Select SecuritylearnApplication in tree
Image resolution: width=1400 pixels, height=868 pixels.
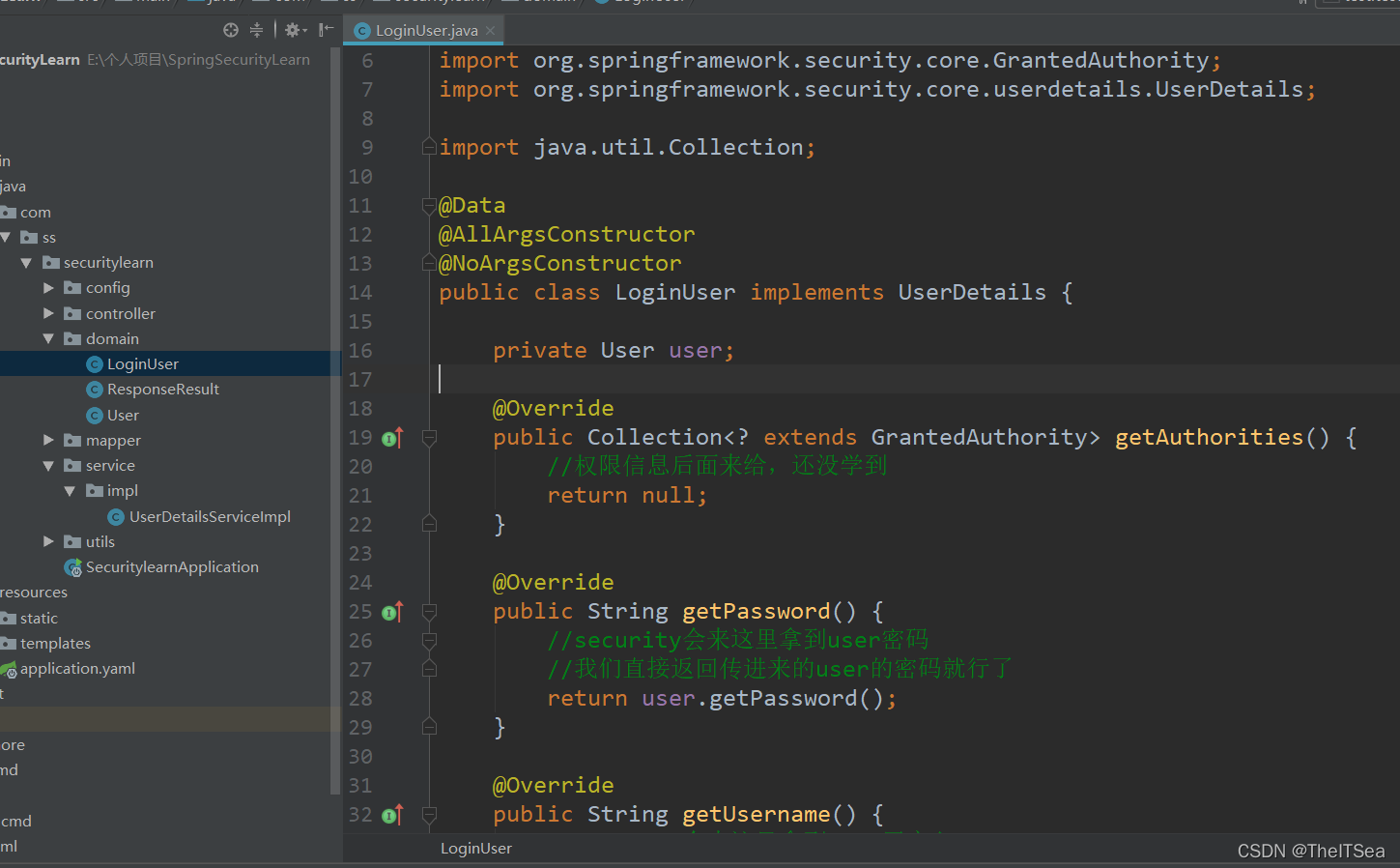click(x=172, y=567)
